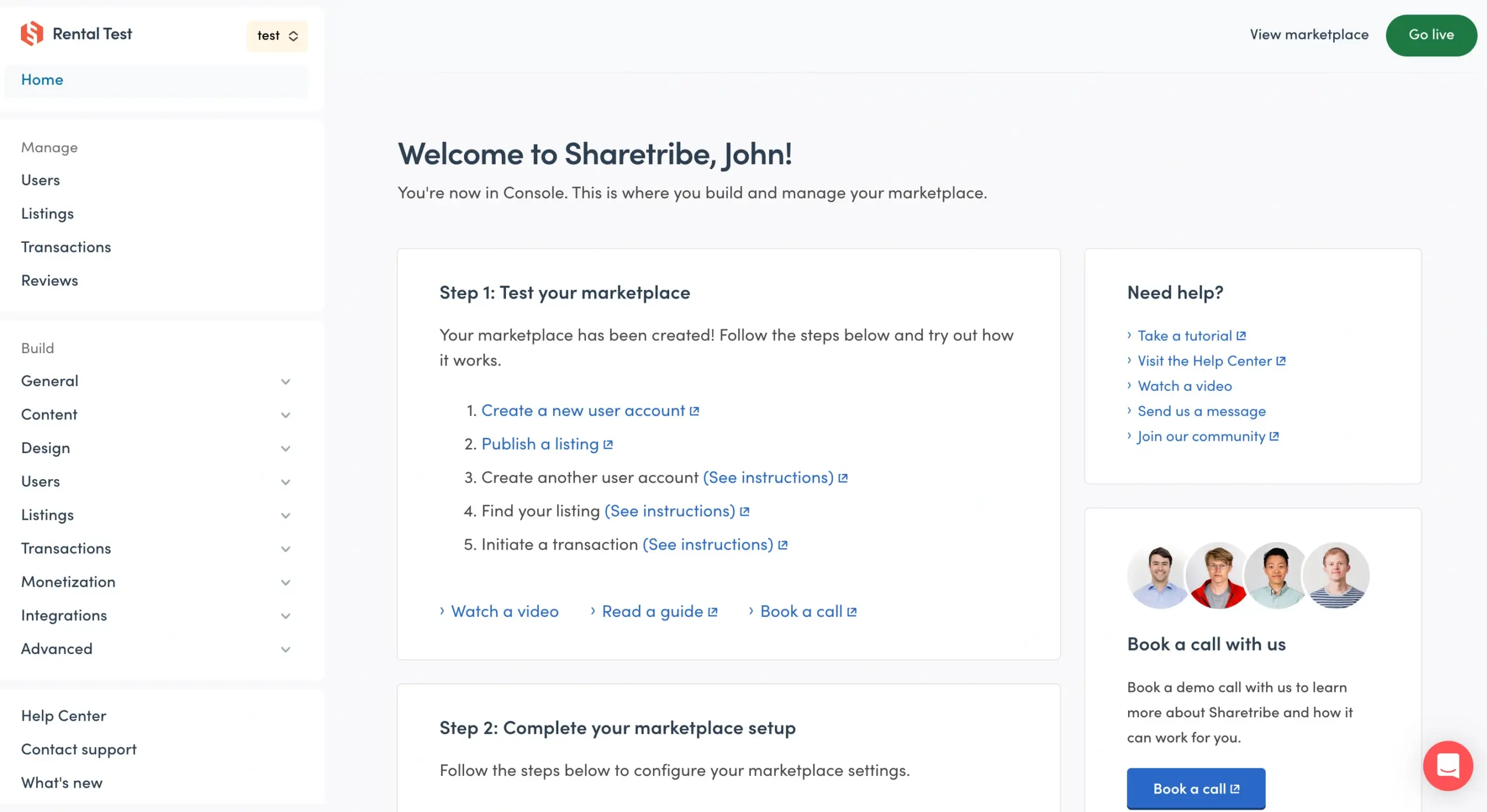This screenshot has height=812, width=1487.
Task: Open Help Center in the sidebar
Action: tap(63, 716)
